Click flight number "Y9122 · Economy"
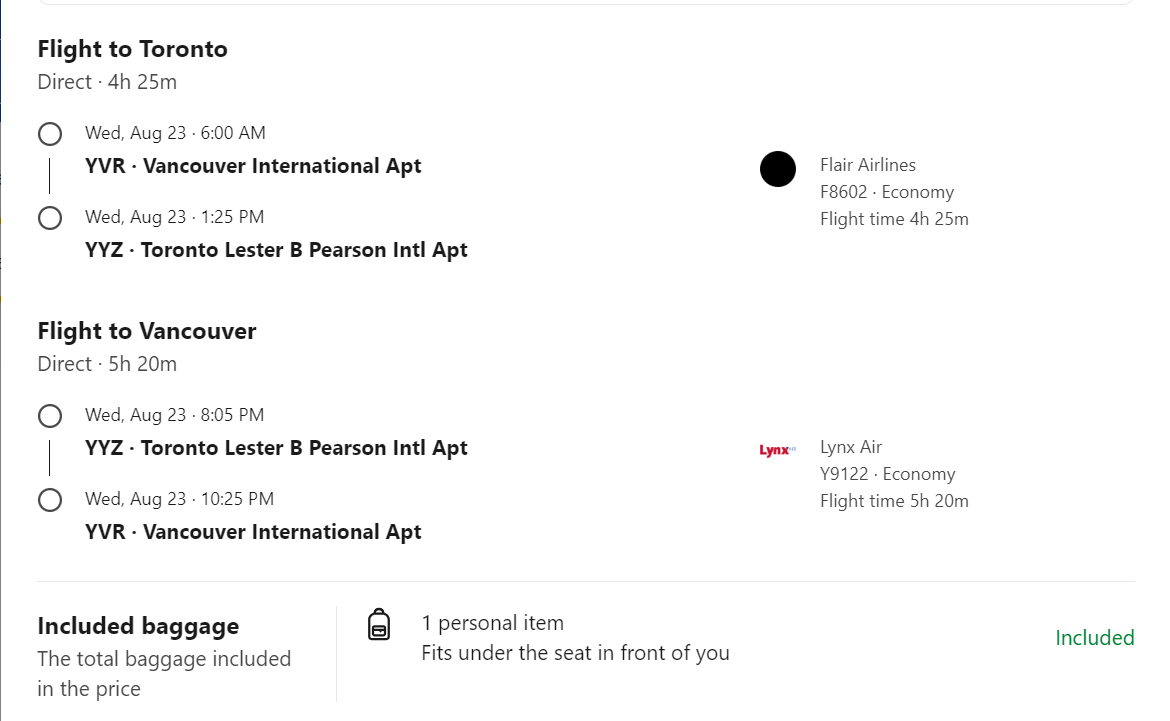 point(887,474)
